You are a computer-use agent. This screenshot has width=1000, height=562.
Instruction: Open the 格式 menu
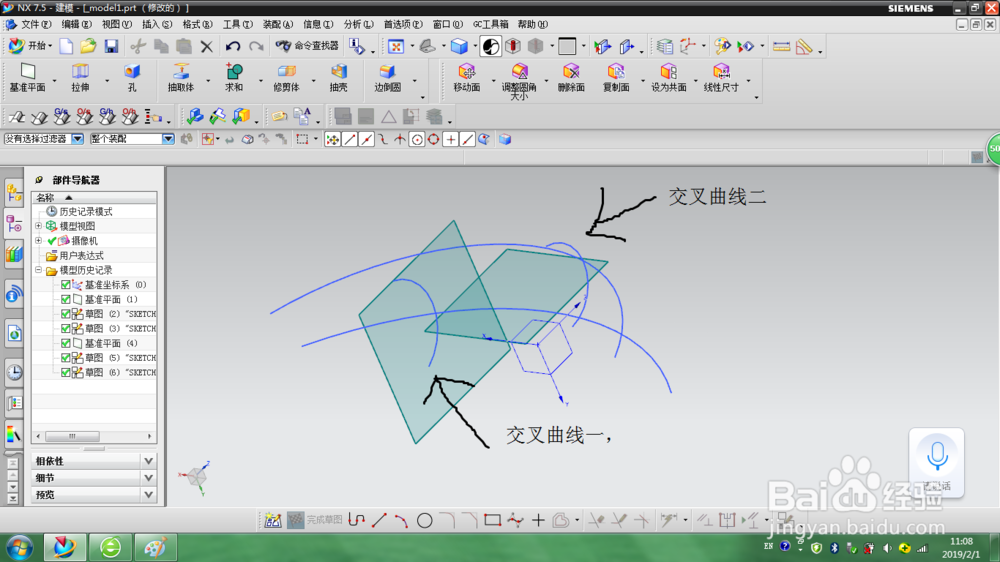(x=197, y=24)
